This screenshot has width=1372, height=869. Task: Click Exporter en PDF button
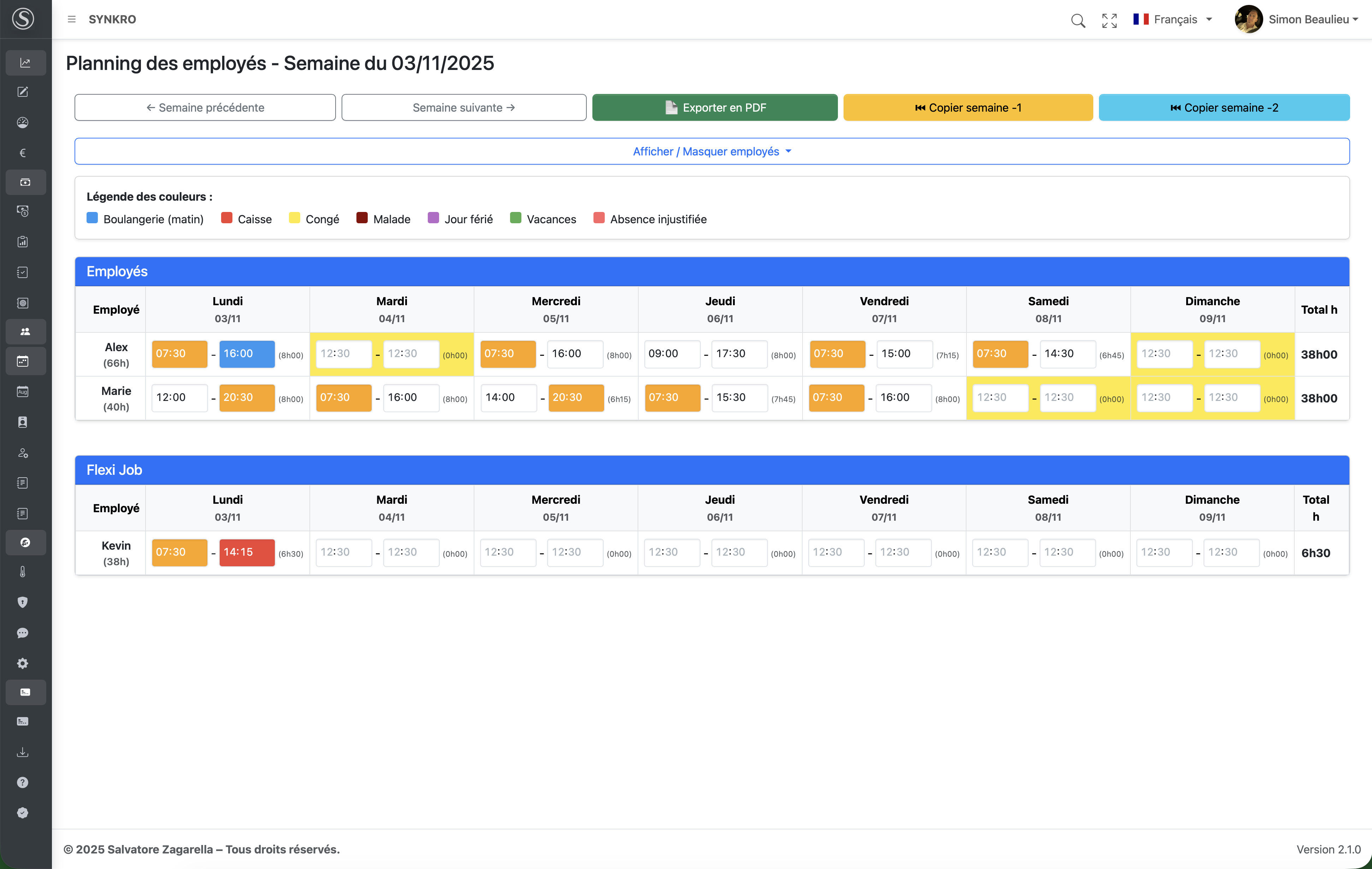715,108
